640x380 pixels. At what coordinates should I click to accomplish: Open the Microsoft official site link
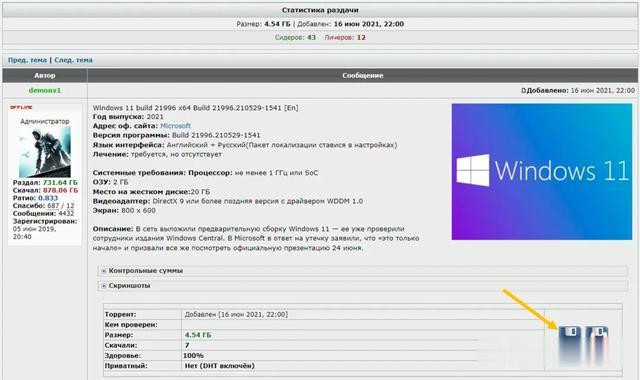pyautogui.click(x=176, y=126)
